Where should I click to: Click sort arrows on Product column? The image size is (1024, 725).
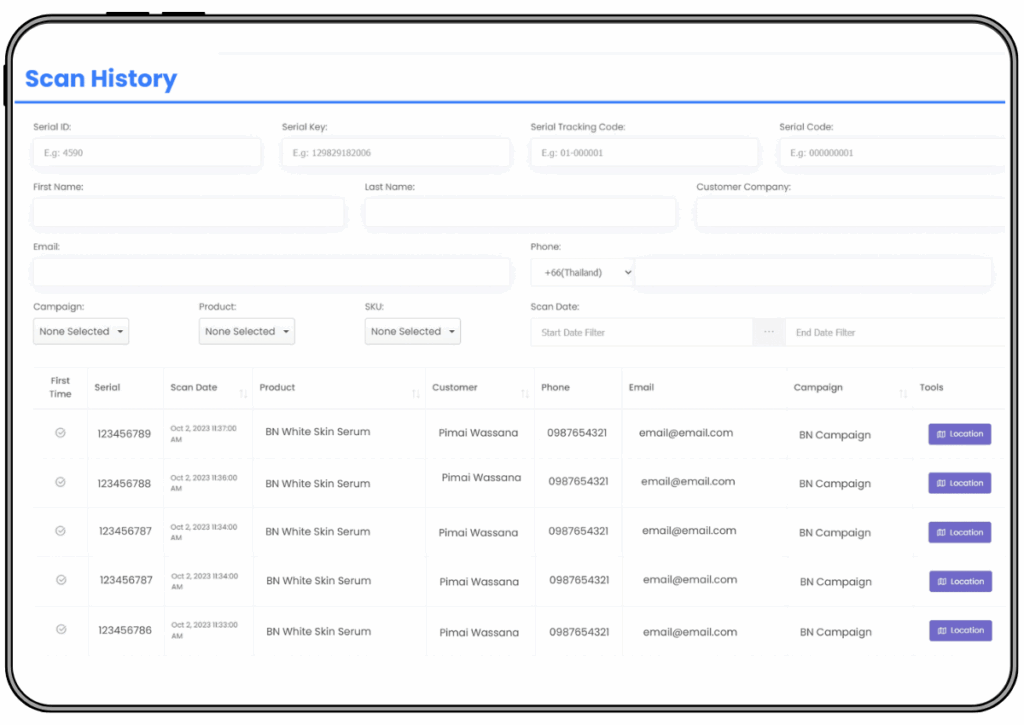click(x=416, y=394)
